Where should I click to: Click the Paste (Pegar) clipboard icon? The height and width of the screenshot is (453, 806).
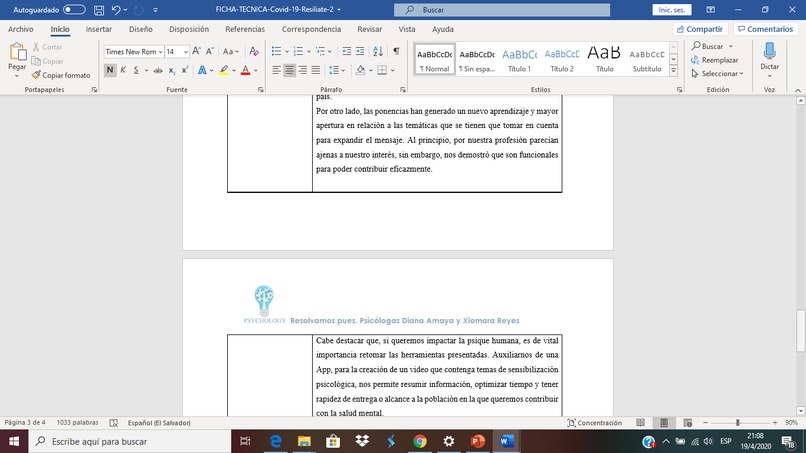(x=17, y=52)
